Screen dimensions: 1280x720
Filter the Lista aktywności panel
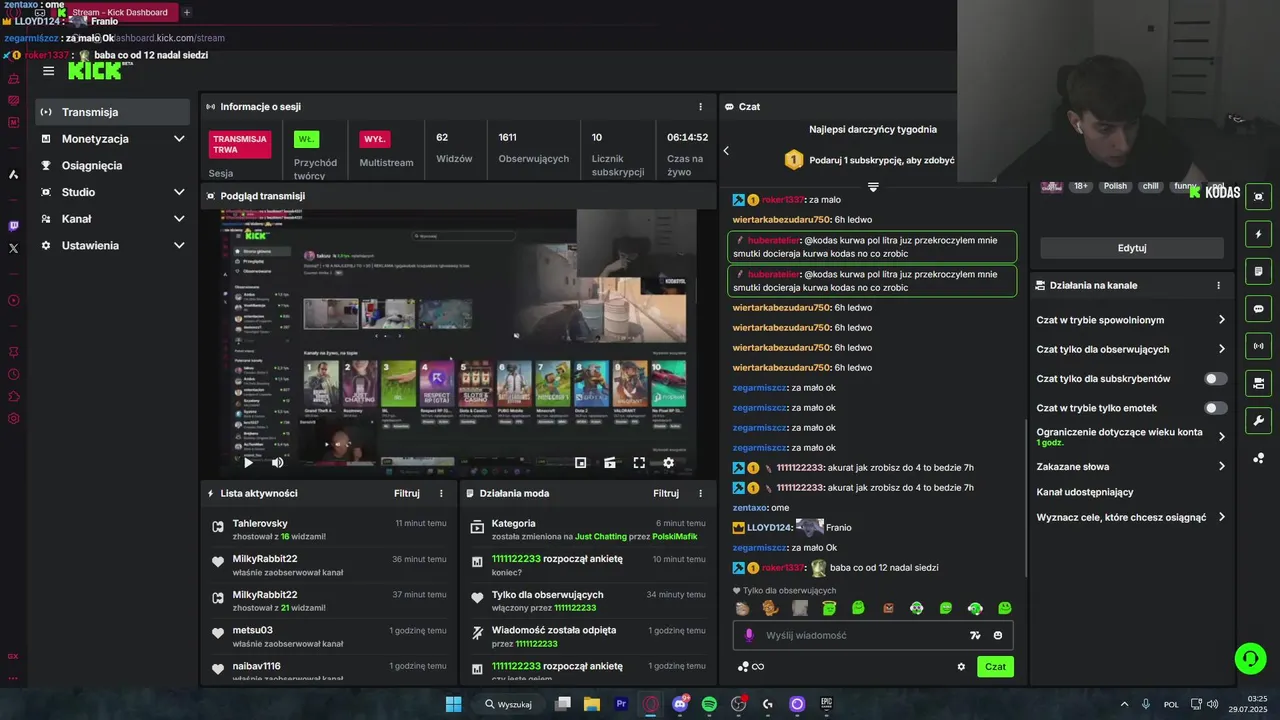point(407,493)
